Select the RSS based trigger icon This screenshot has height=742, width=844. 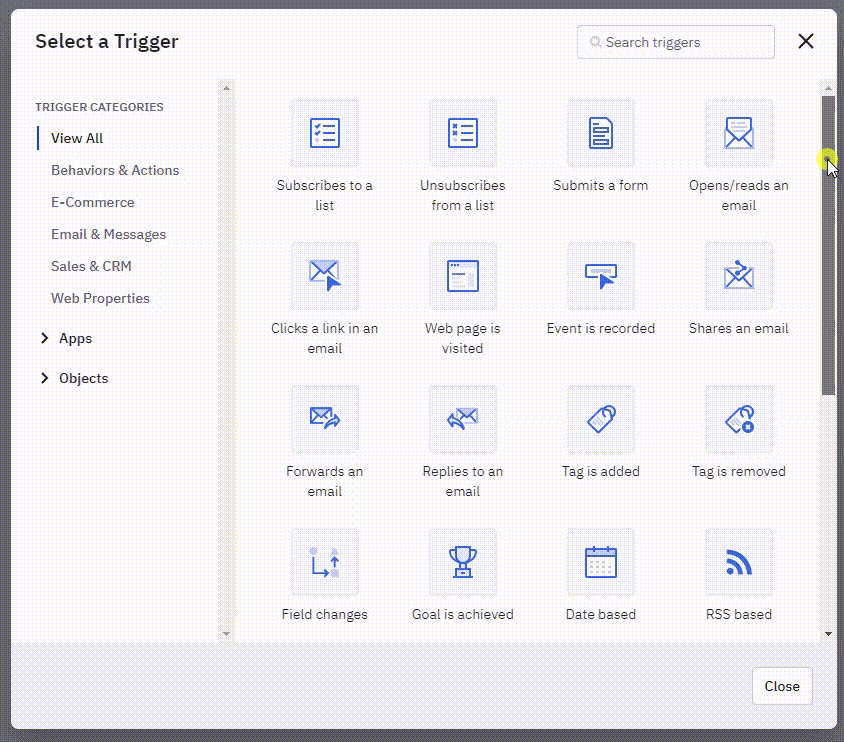(738, 562)
